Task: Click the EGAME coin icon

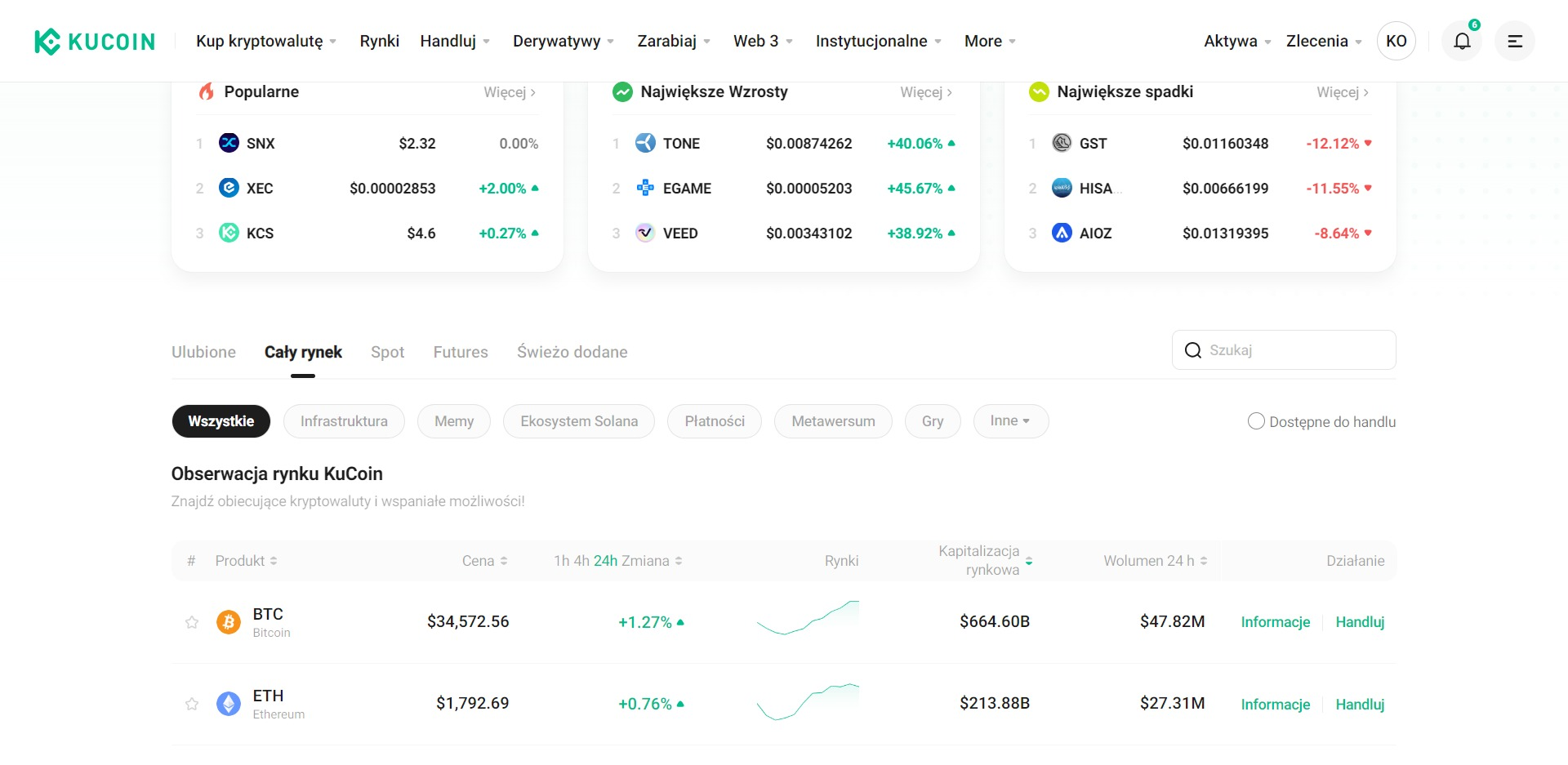Action: point(645,188)
